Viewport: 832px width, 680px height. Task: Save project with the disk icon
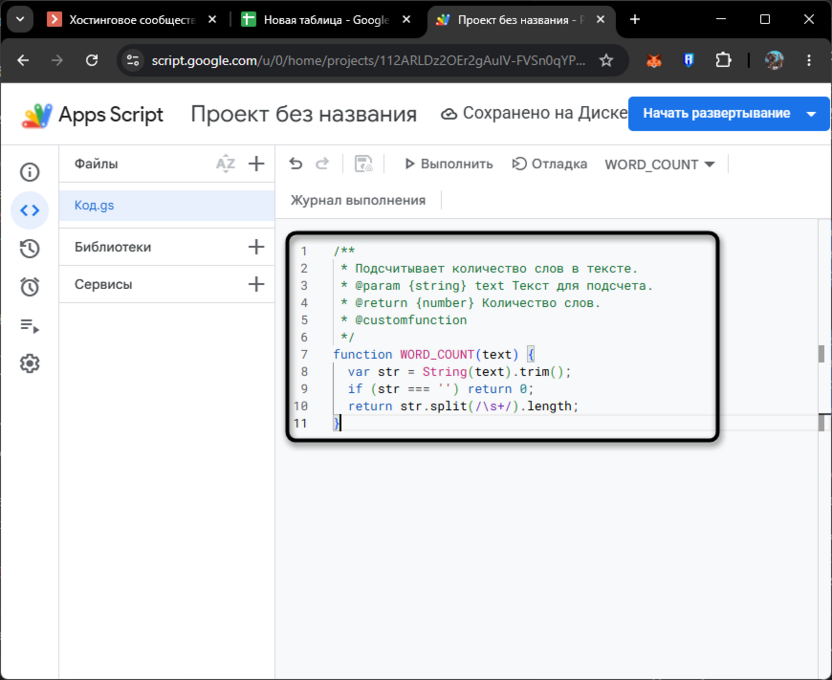363,164
